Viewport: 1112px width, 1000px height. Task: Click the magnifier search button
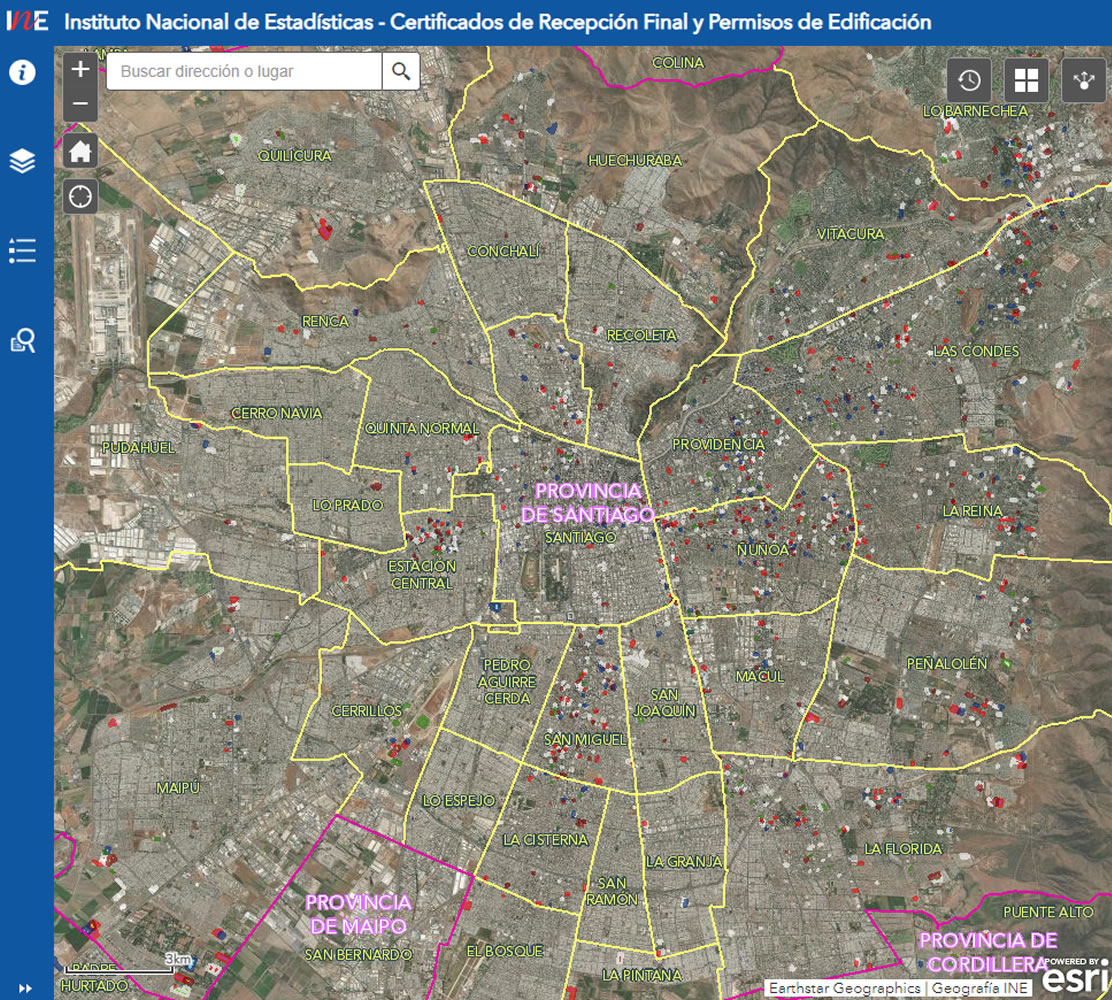pyautogui.click(x=401, y=71)
